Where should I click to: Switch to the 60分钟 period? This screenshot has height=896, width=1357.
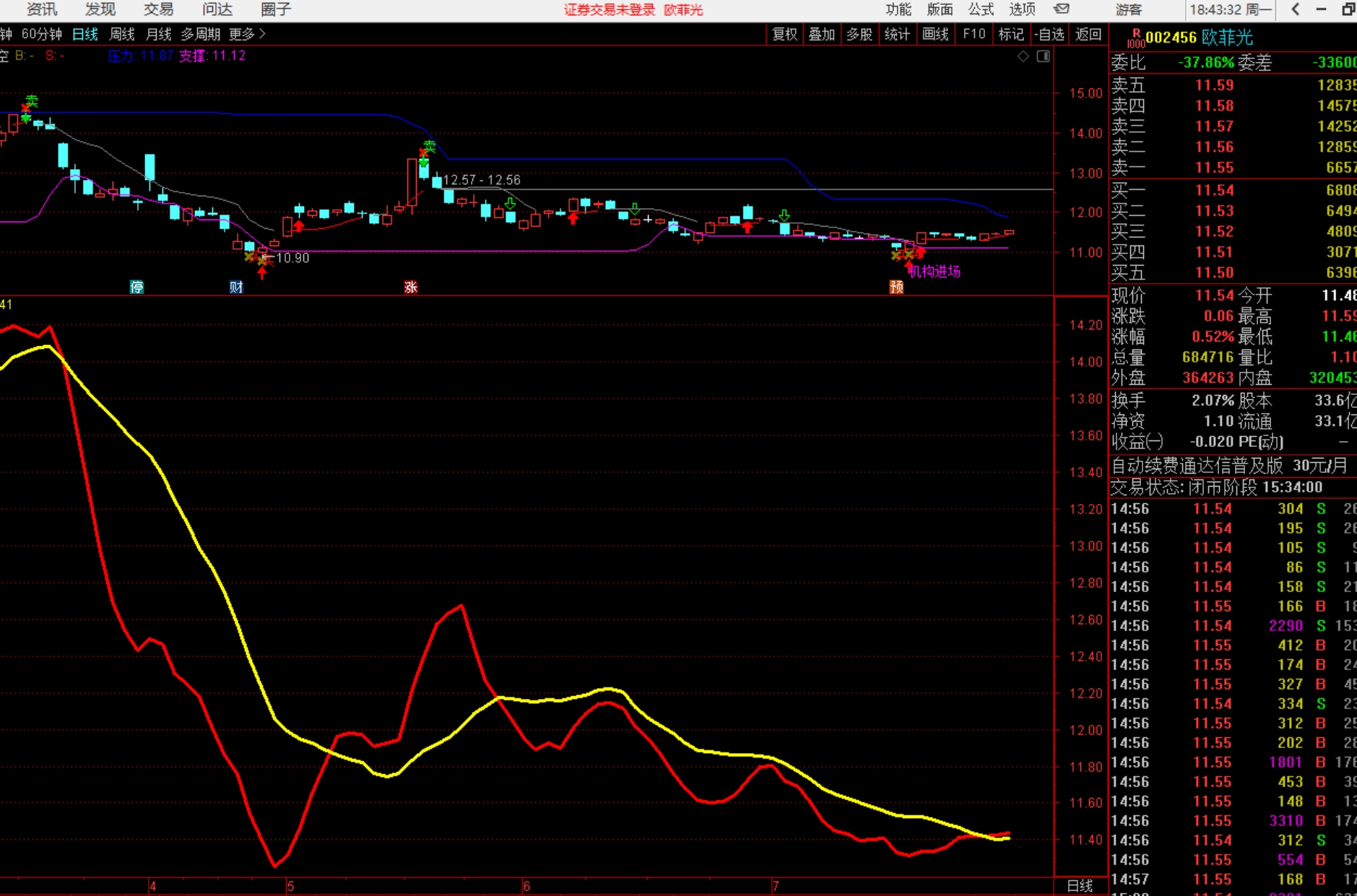pos(42,34)
